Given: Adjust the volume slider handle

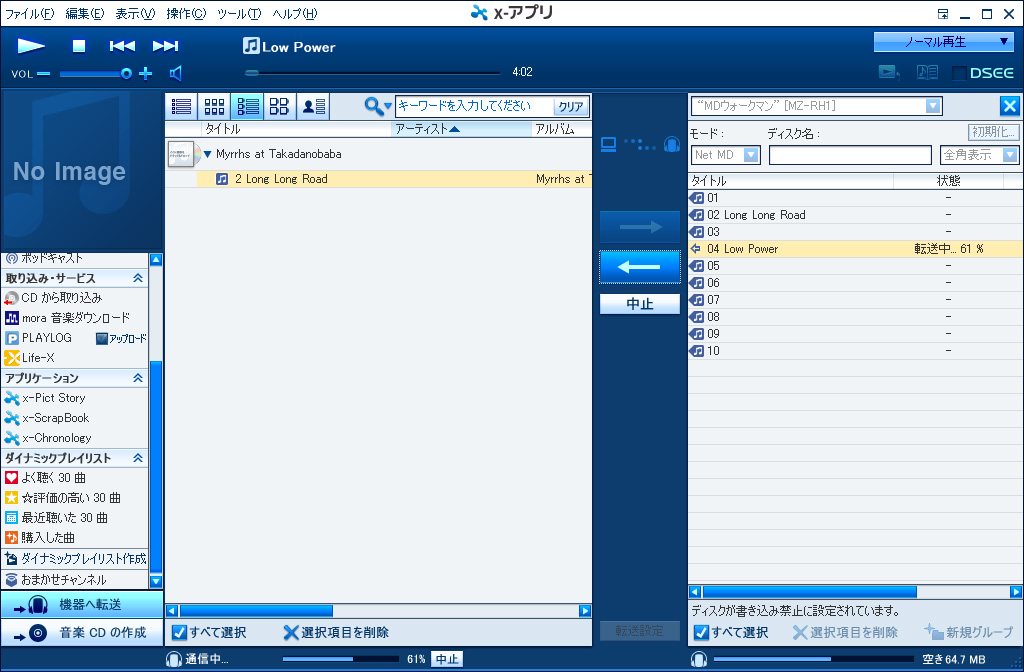Looking at the screenshot, I should (x=126, y=74).
